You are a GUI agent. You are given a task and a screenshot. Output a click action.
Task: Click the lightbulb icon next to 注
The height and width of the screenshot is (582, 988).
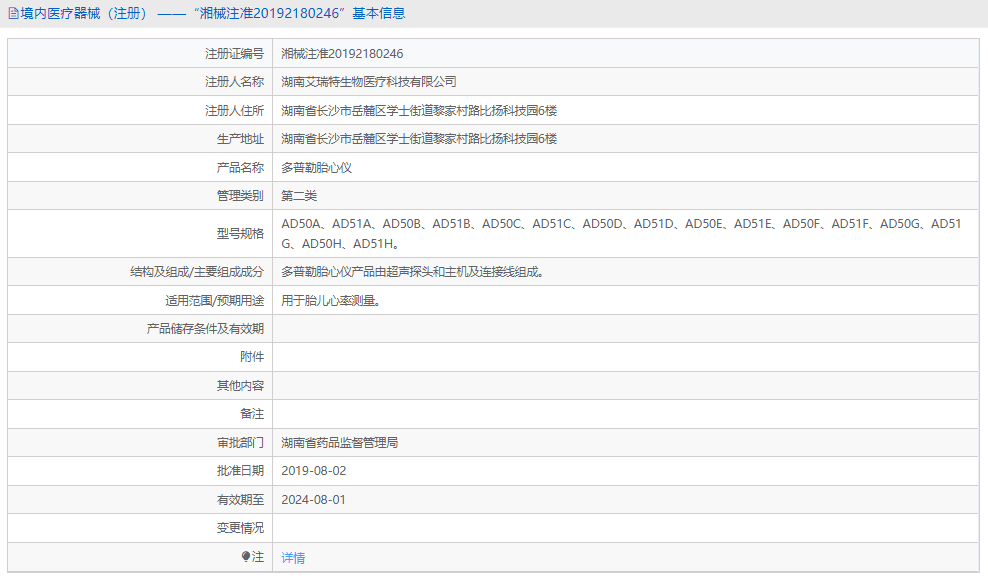click(246, 557)
